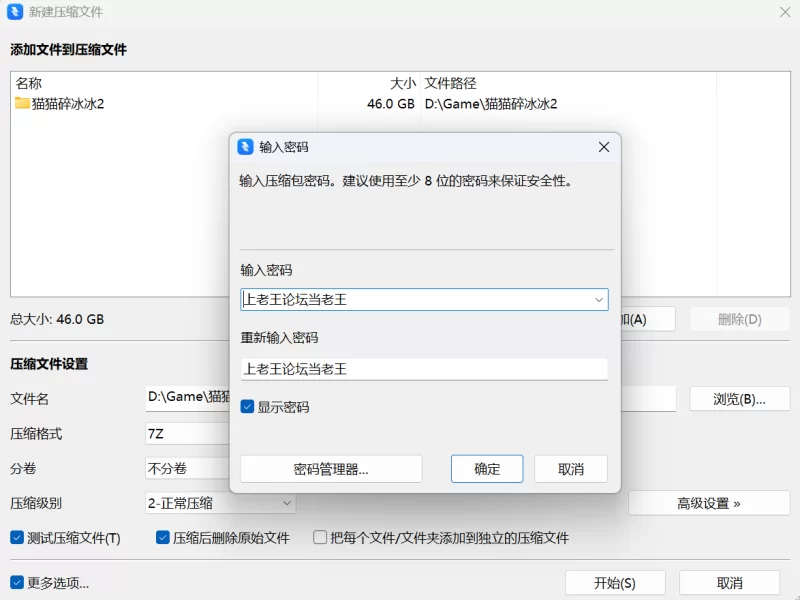Confirm password with 确定 button
800x600 pixels.
(x=487, y=469)
